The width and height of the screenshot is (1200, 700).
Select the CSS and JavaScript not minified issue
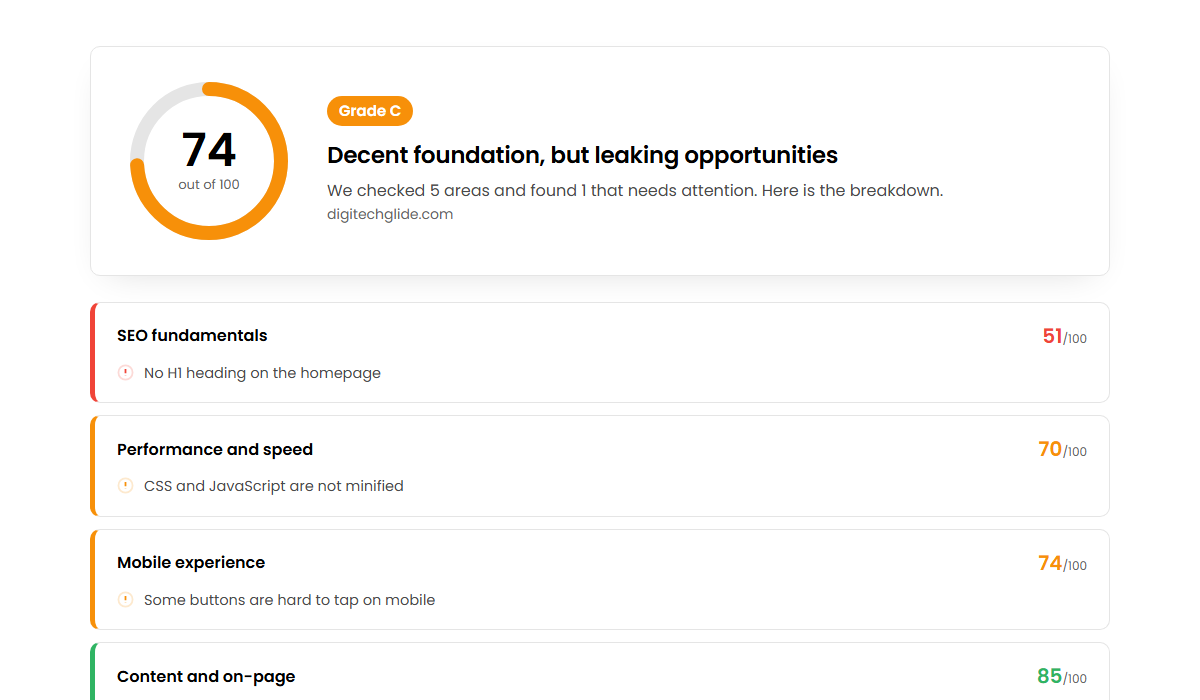click(274, 486)
